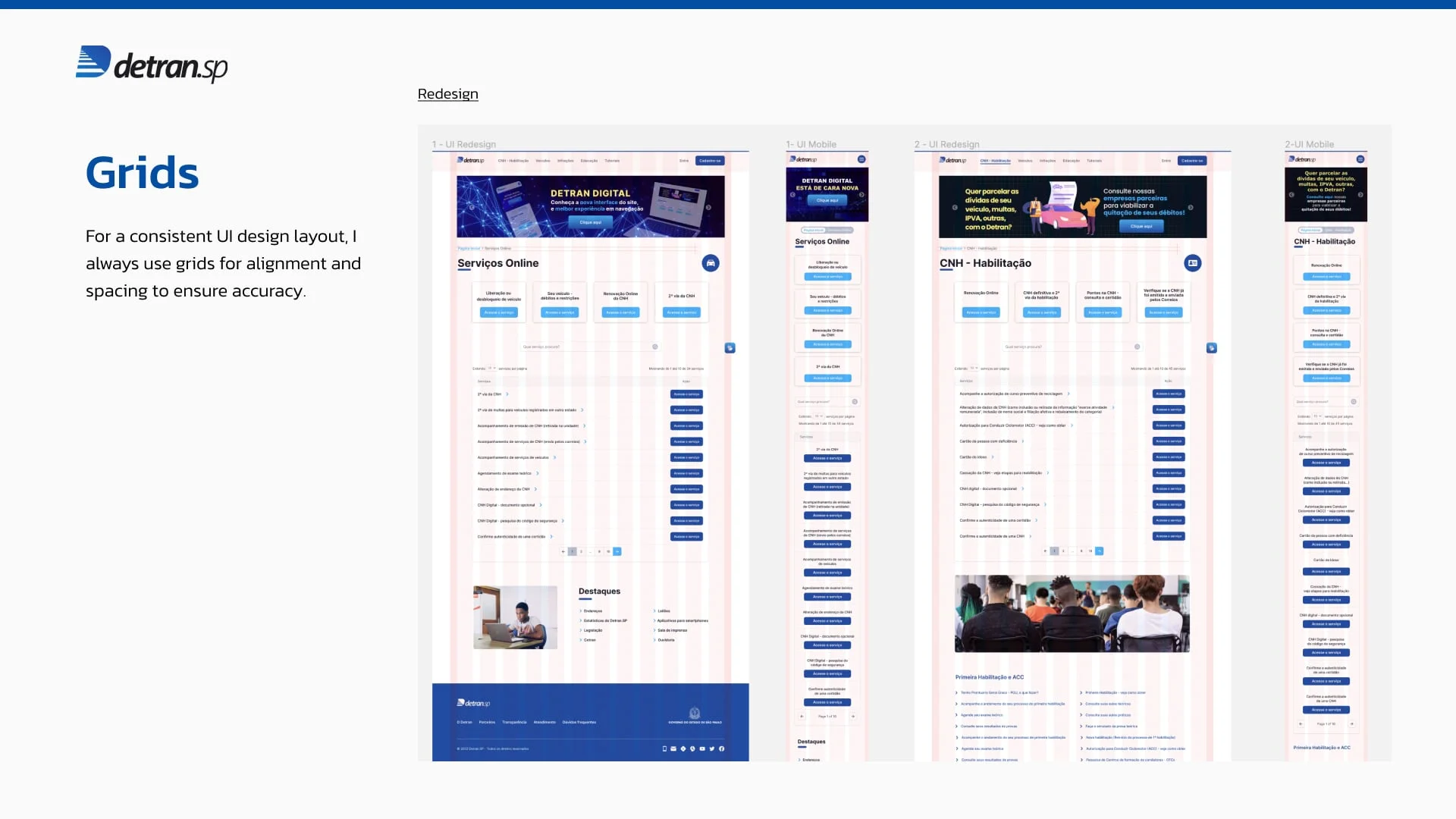Click the car icon beside Serviços Online
This screenshot has width=1456, height=819.
tap(711, 263)
